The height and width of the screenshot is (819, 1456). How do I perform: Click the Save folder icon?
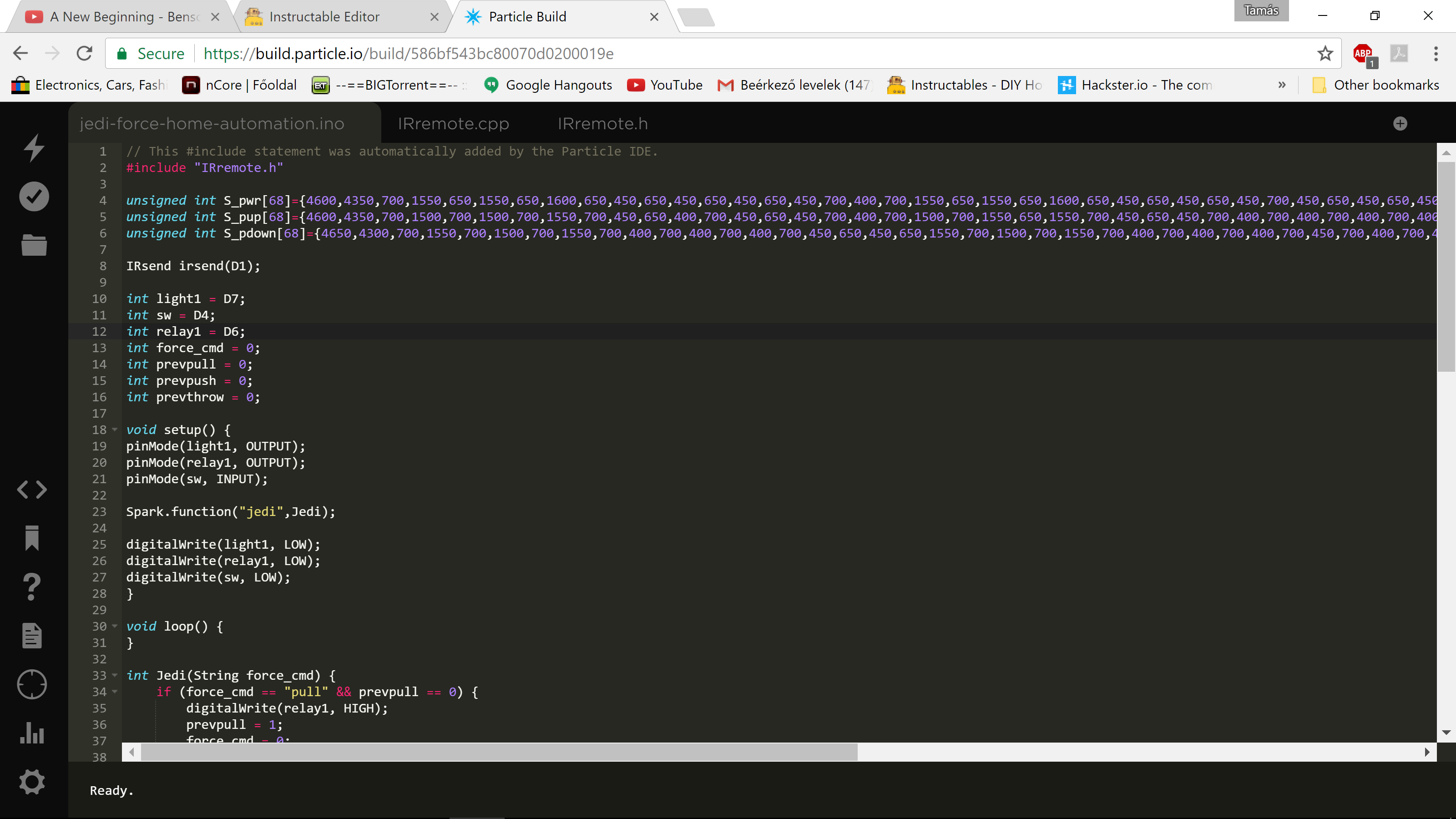pyautogui.click(x=34, y=245)
